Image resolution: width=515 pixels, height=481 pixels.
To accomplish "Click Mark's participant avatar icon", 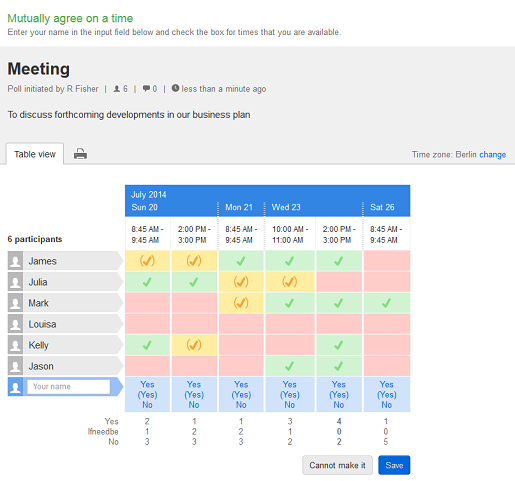I will 15,303.
